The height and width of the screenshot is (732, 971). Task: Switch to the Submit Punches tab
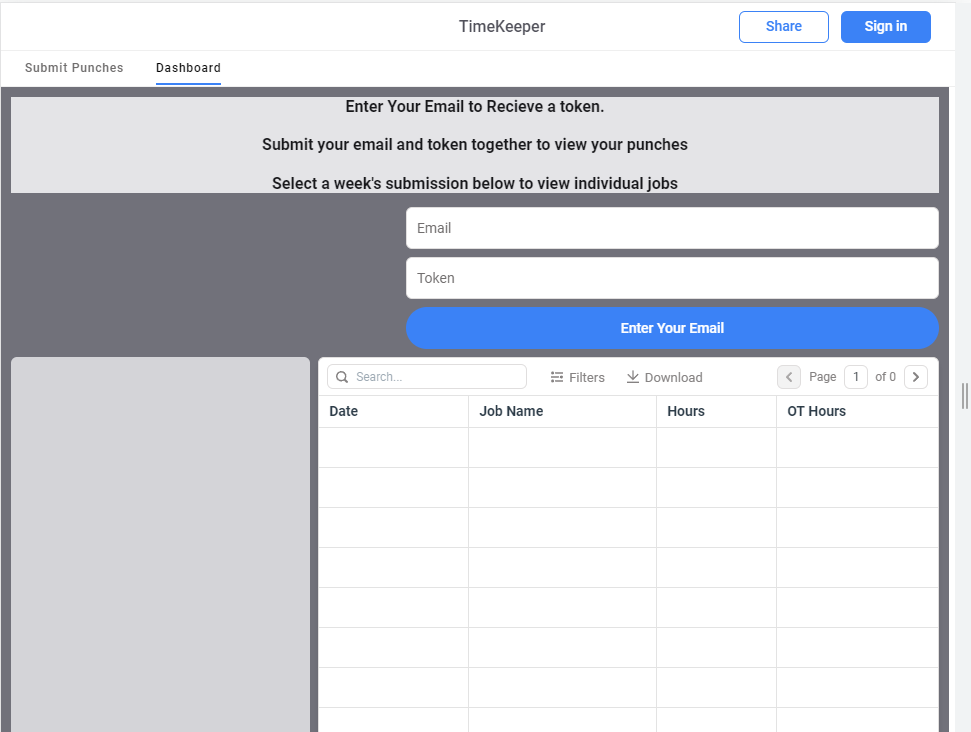click(x=74, y=68)
